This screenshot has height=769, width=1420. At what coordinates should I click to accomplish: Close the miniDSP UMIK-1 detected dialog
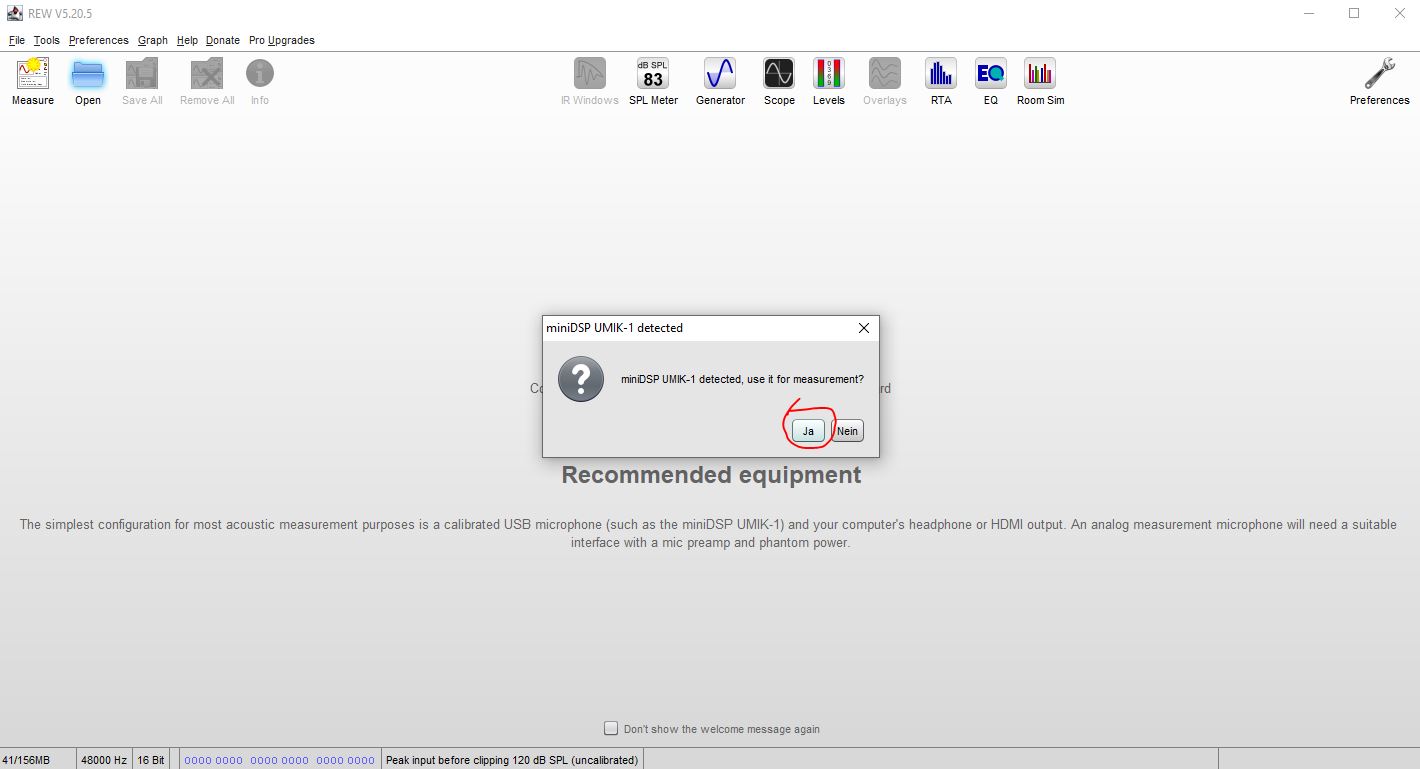[x=864, y=328]
